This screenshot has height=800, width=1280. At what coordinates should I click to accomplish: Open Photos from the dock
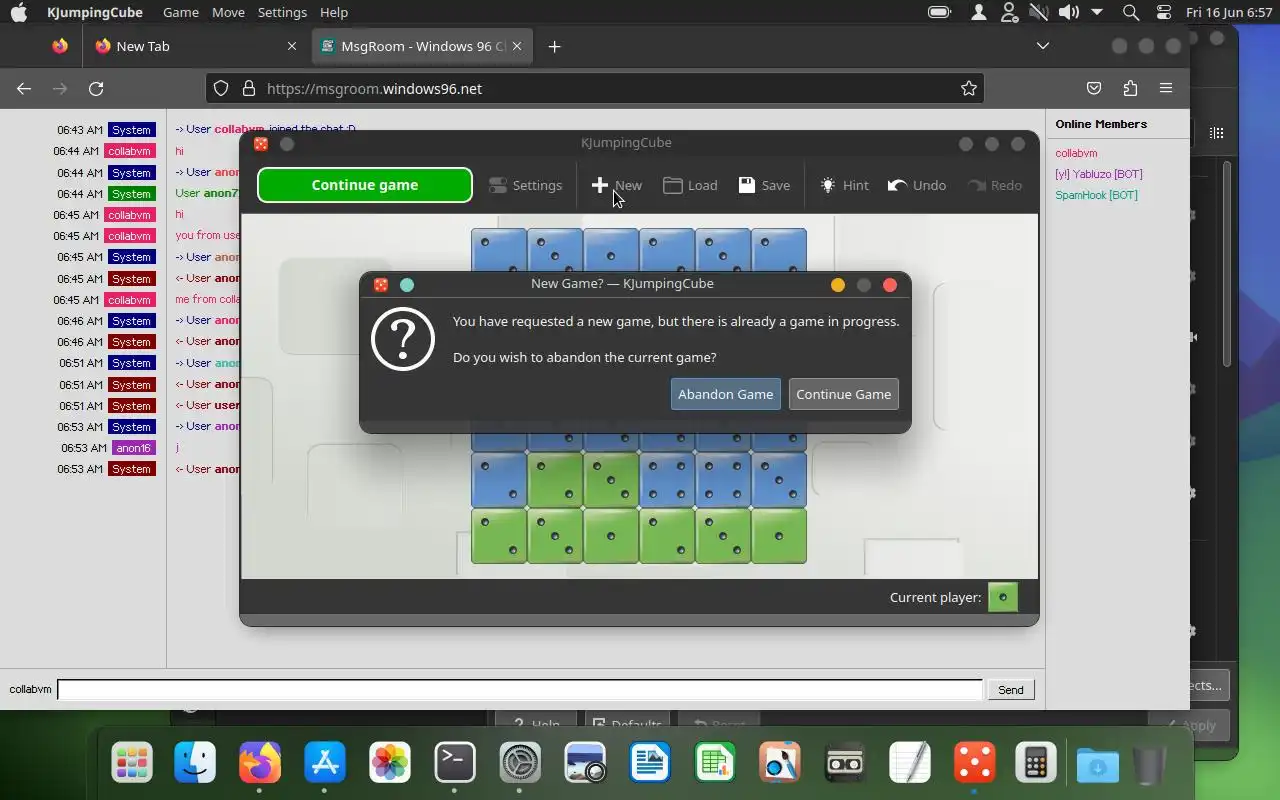(390, 764)
